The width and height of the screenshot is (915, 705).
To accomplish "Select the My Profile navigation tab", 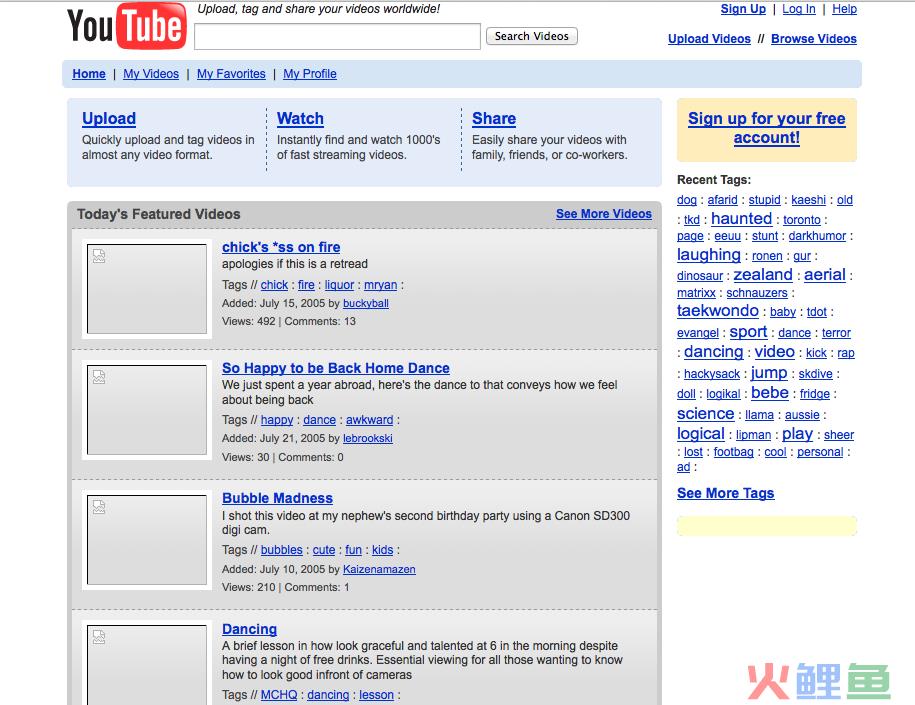I will click(310, 74).
